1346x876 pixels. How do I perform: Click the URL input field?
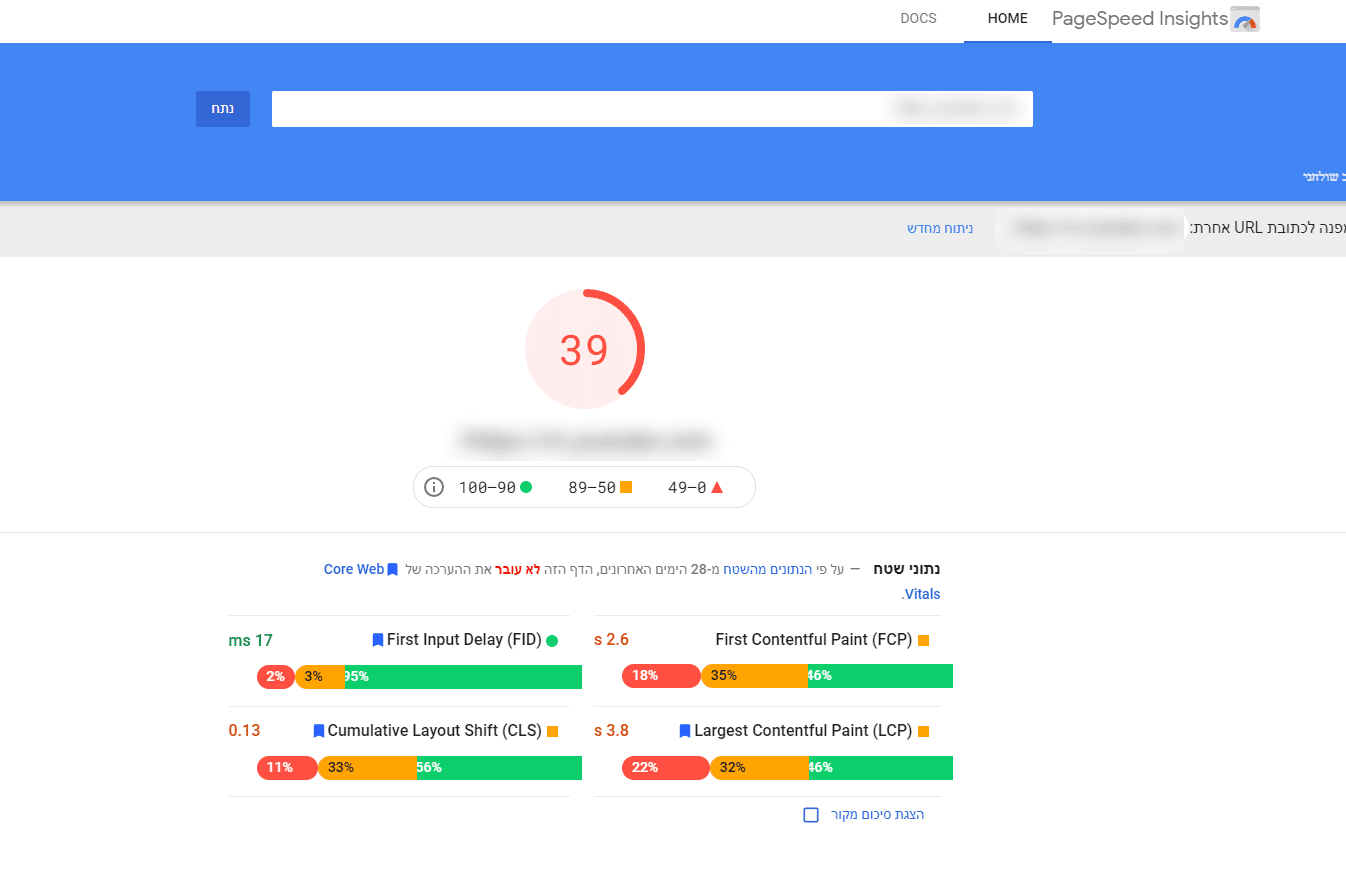point(652,109)
